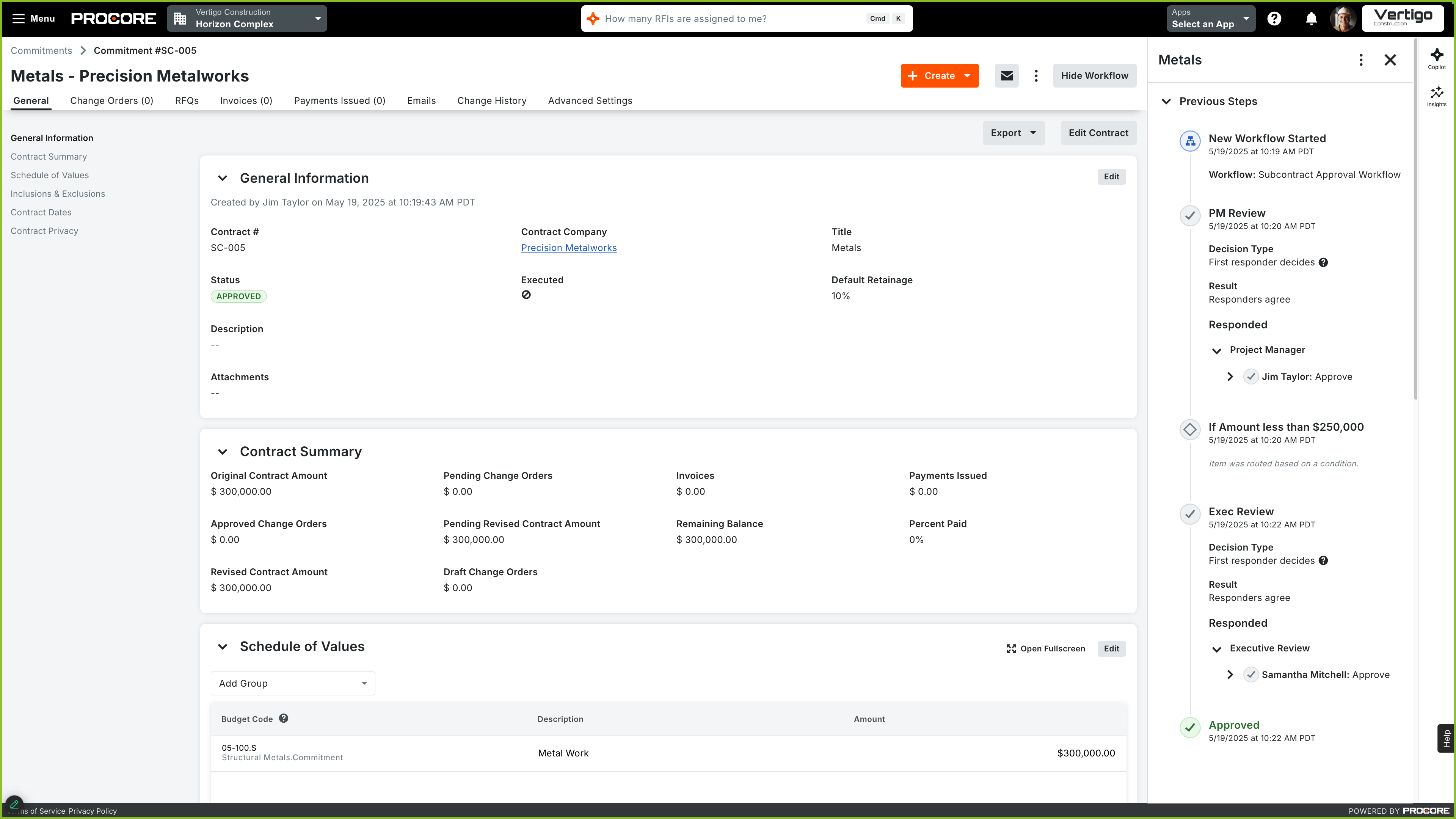
Task: Open the Precision Metalworks company link
Action: tap(569, 248)
